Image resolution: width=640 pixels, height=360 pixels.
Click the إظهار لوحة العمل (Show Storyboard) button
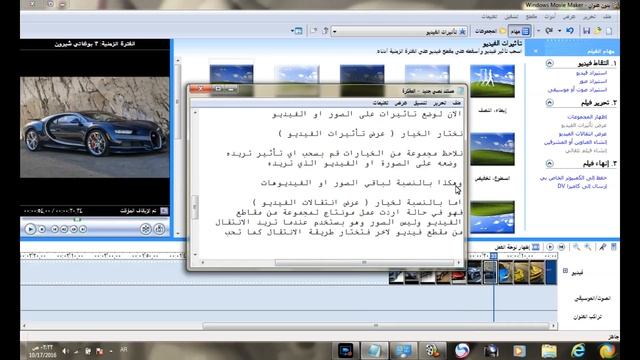(x=518, y=247)
